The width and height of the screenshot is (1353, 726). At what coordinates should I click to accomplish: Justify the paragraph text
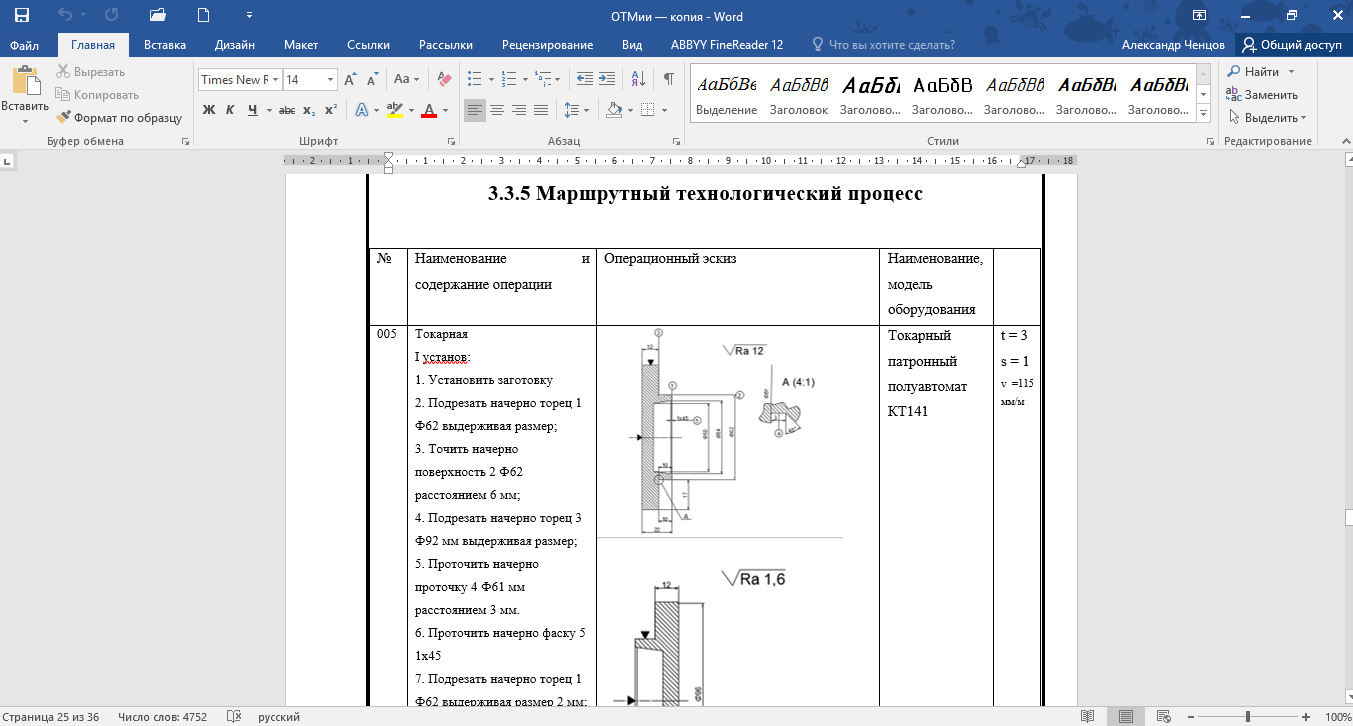[541, 110]
